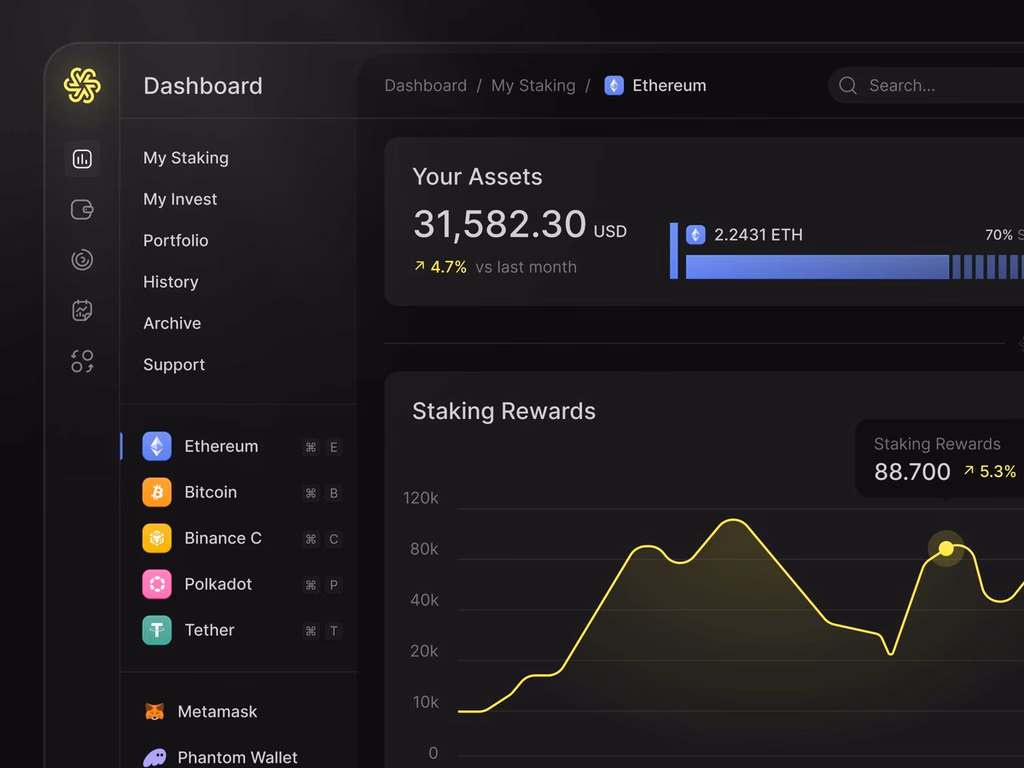Click the Bitcoin coin icon

(x=157, y=492)
